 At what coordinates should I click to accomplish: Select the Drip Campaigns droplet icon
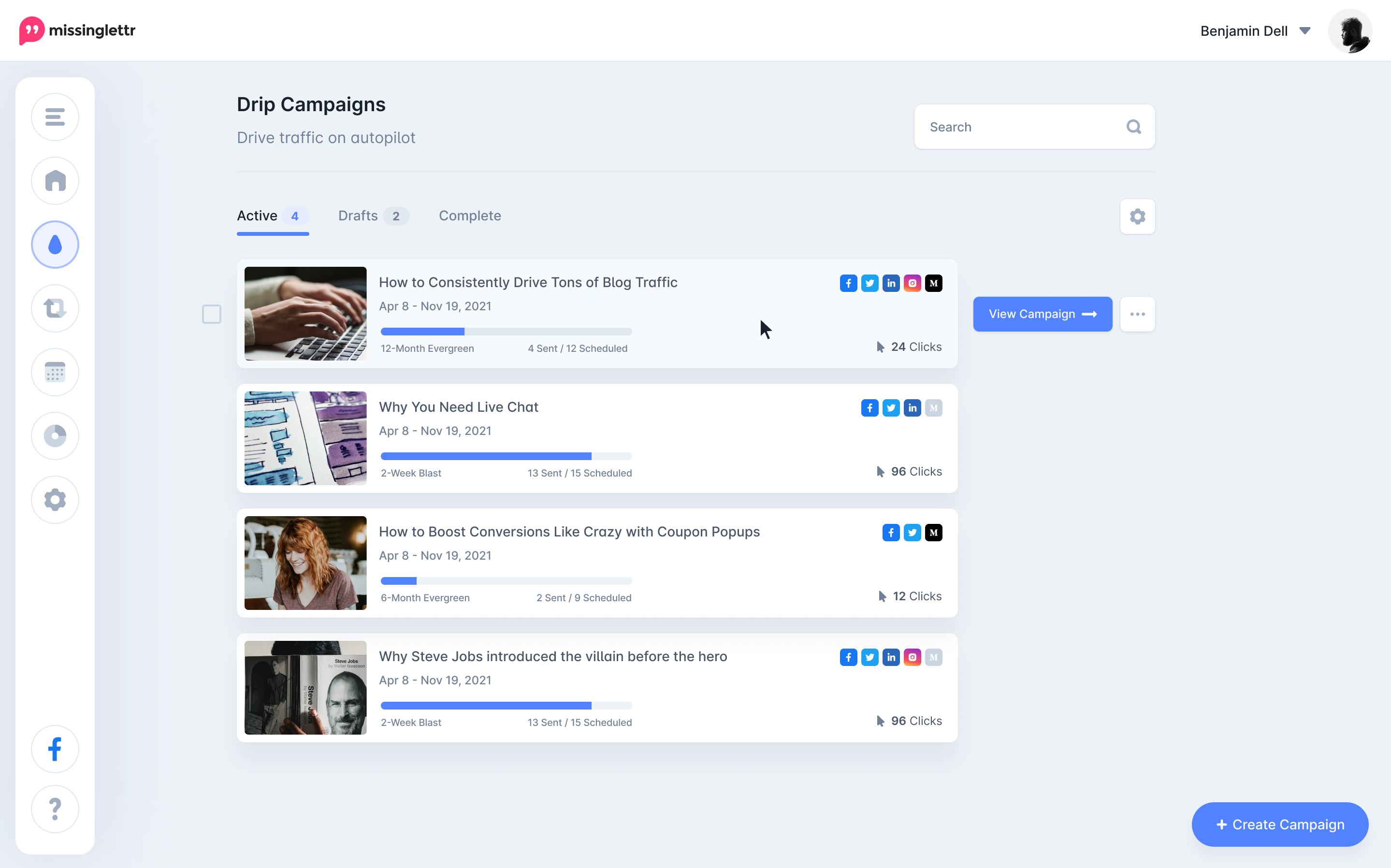55,245
